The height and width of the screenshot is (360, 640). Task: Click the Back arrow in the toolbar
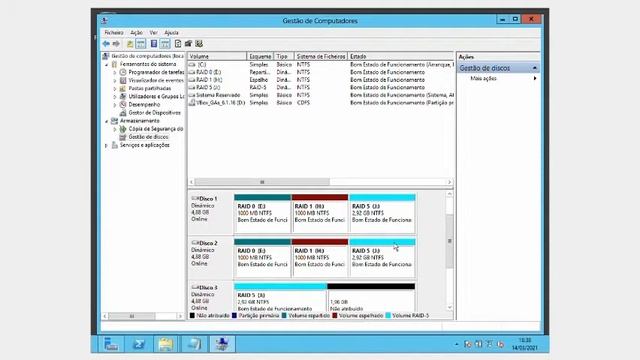[106, 44]
